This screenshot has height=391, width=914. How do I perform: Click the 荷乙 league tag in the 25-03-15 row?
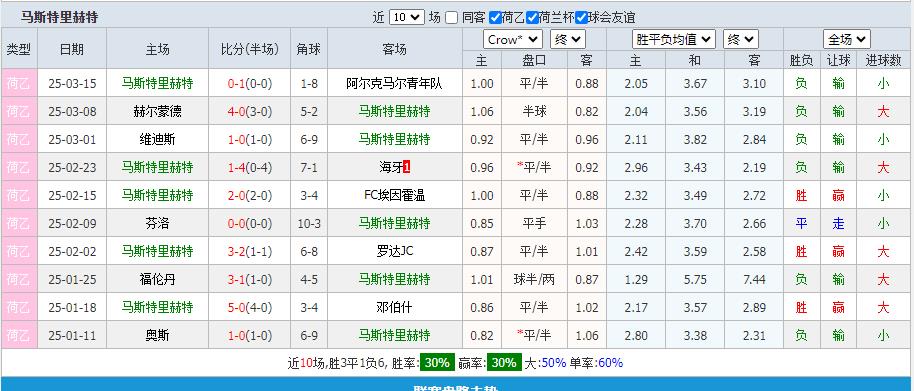[19, 83]
